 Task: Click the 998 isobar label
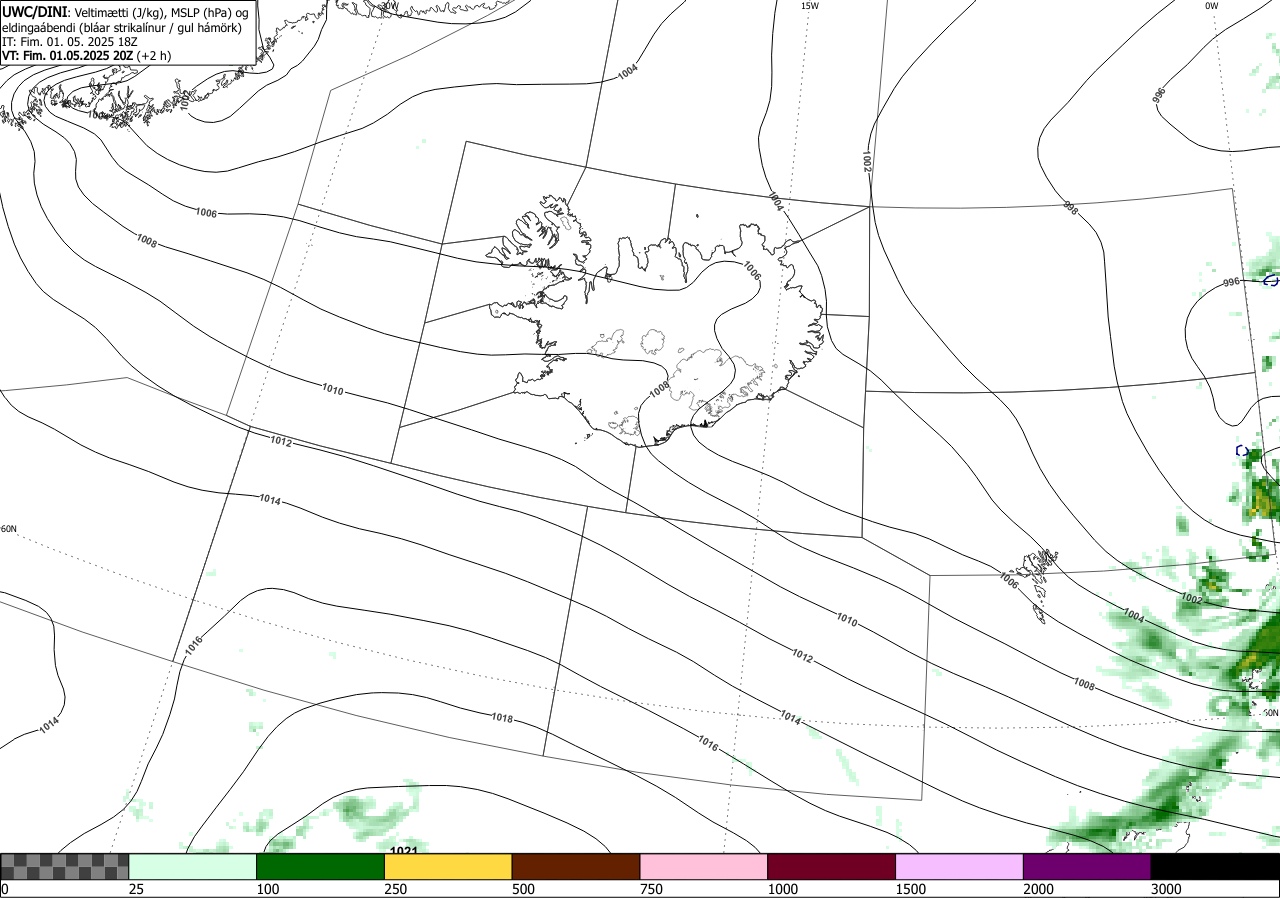point(1070,207)
